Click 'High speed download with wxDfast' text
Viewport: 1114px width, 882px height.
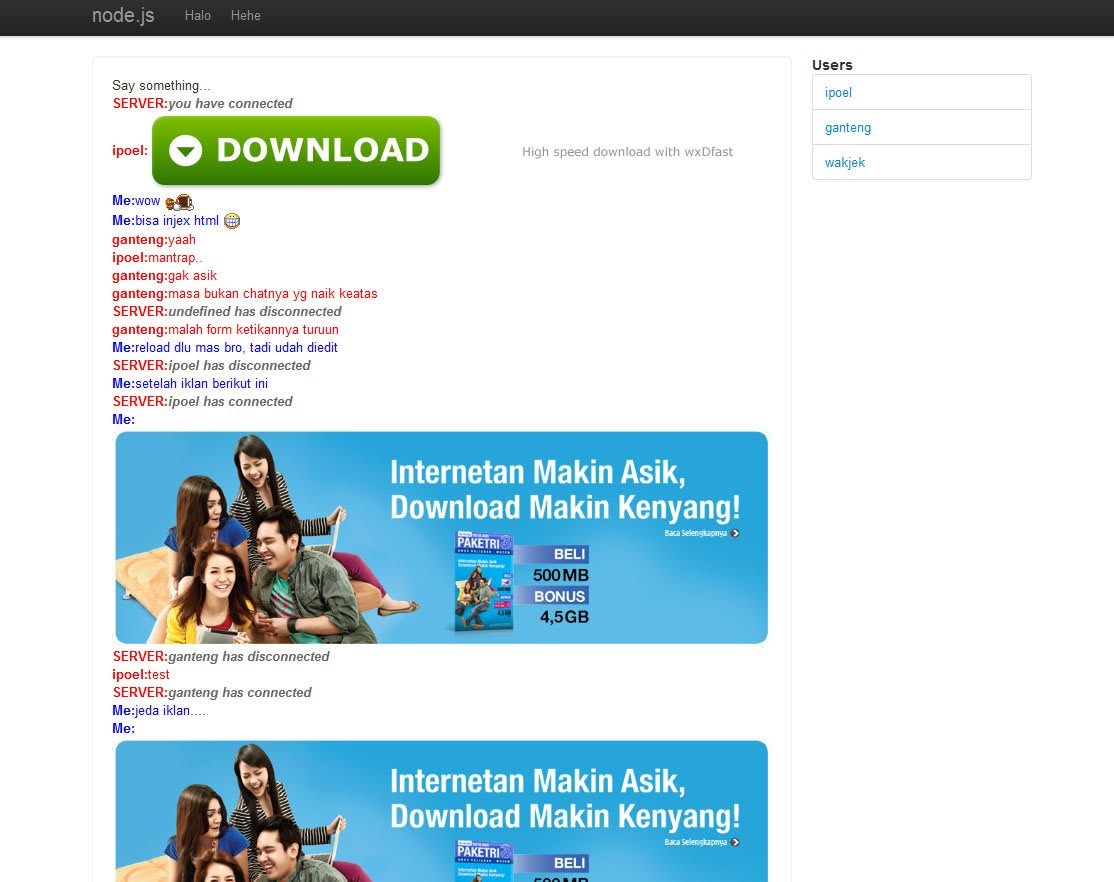pos(627,151)
